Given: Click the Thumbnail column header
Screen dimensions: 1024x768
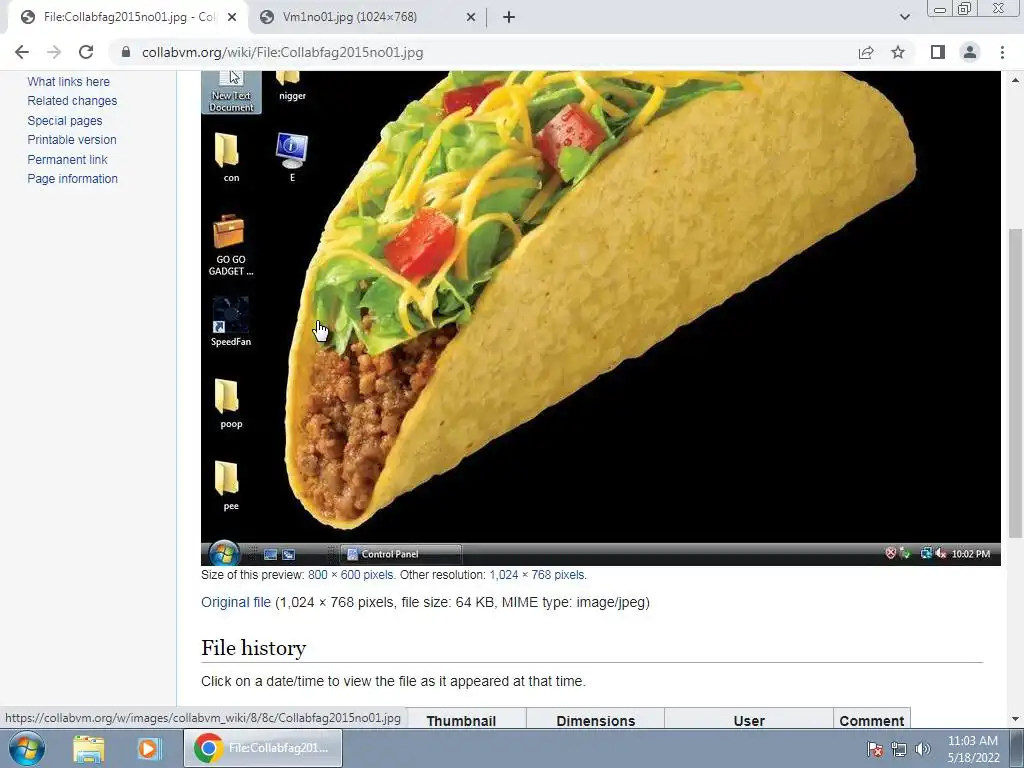Looking at the screenshot, I should click(461, 720).
